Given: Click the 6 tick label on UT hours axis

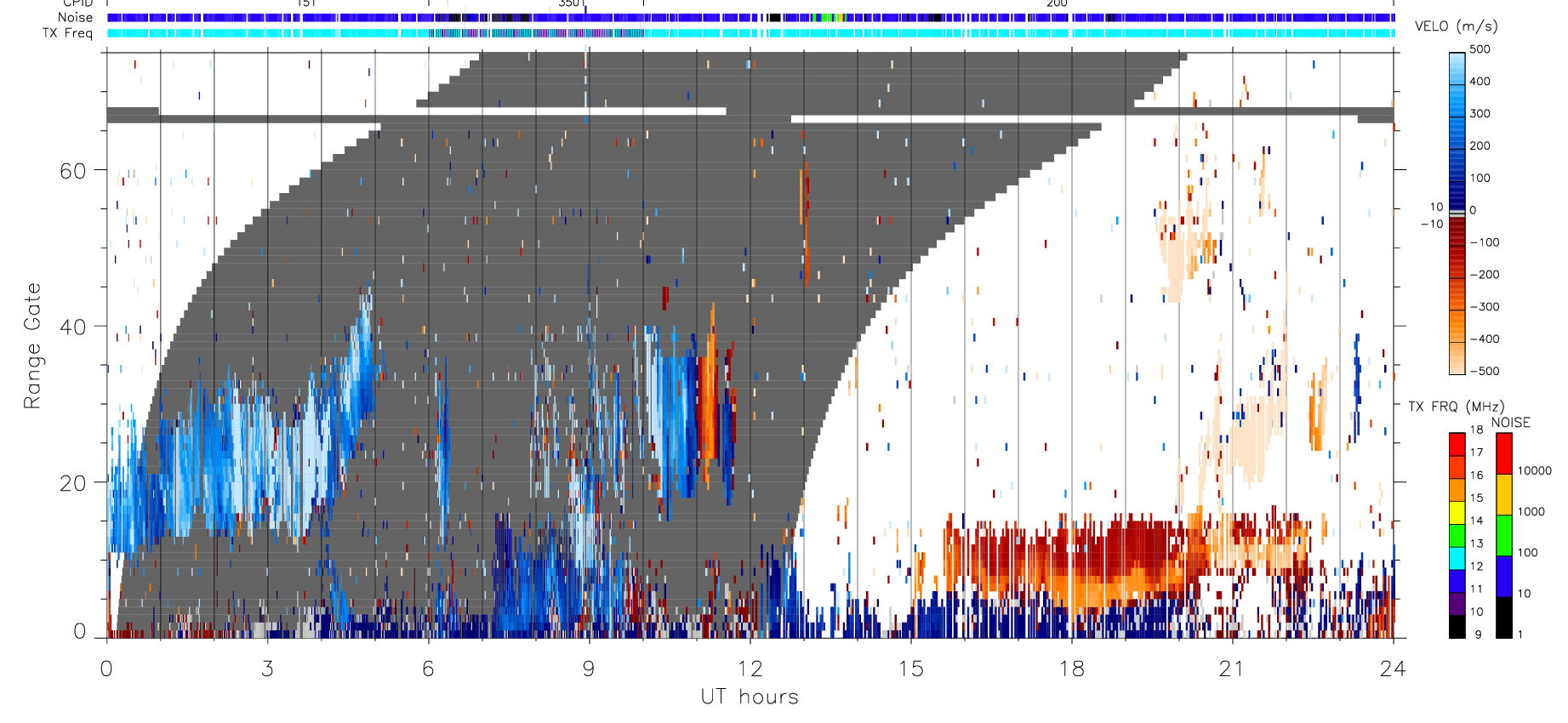Looking at the screenshot, I should (428, 669).
